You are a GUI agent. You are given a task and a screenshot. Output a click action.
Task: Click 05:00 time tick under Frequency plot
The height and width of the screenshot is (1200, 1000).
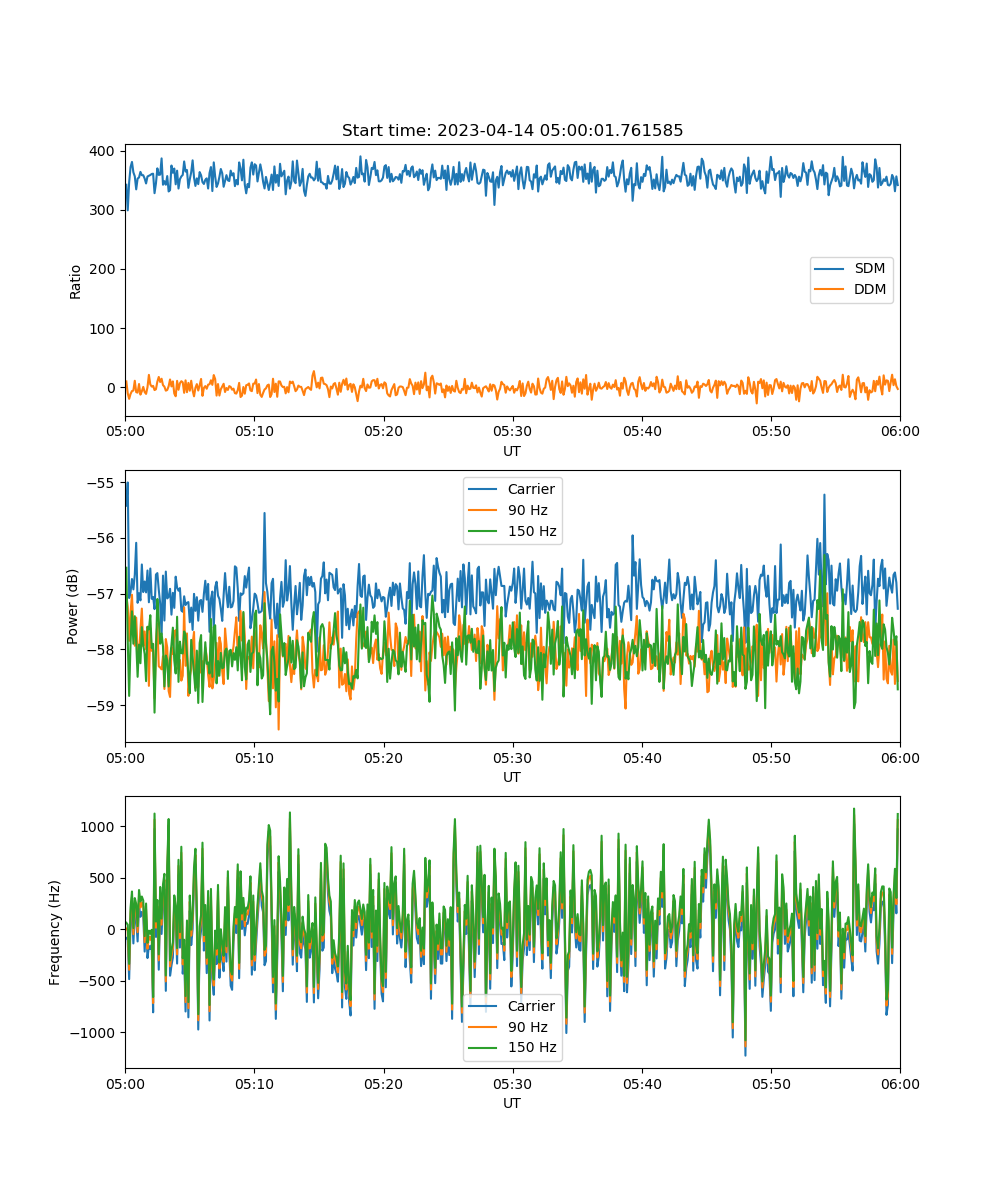(x=125, y=1083)
